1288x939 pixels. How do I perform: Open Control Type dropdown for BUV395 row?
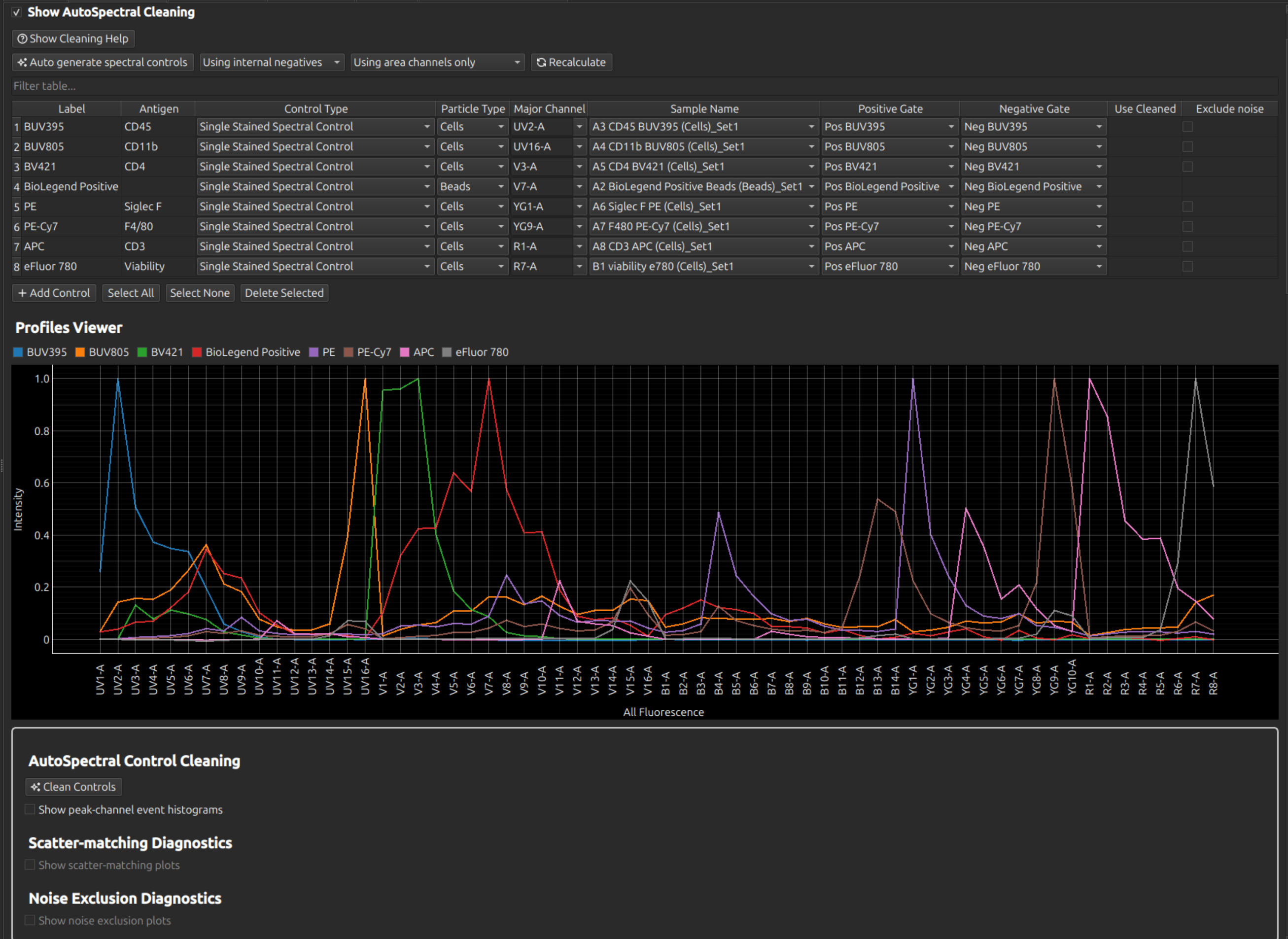coord(315,127)
